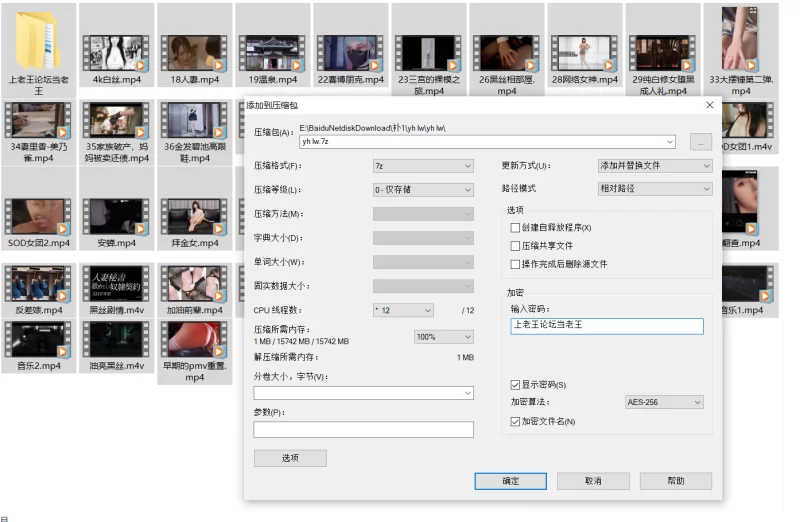
Task: Check 操作完成后删除源文件 option
Action: 515,264
